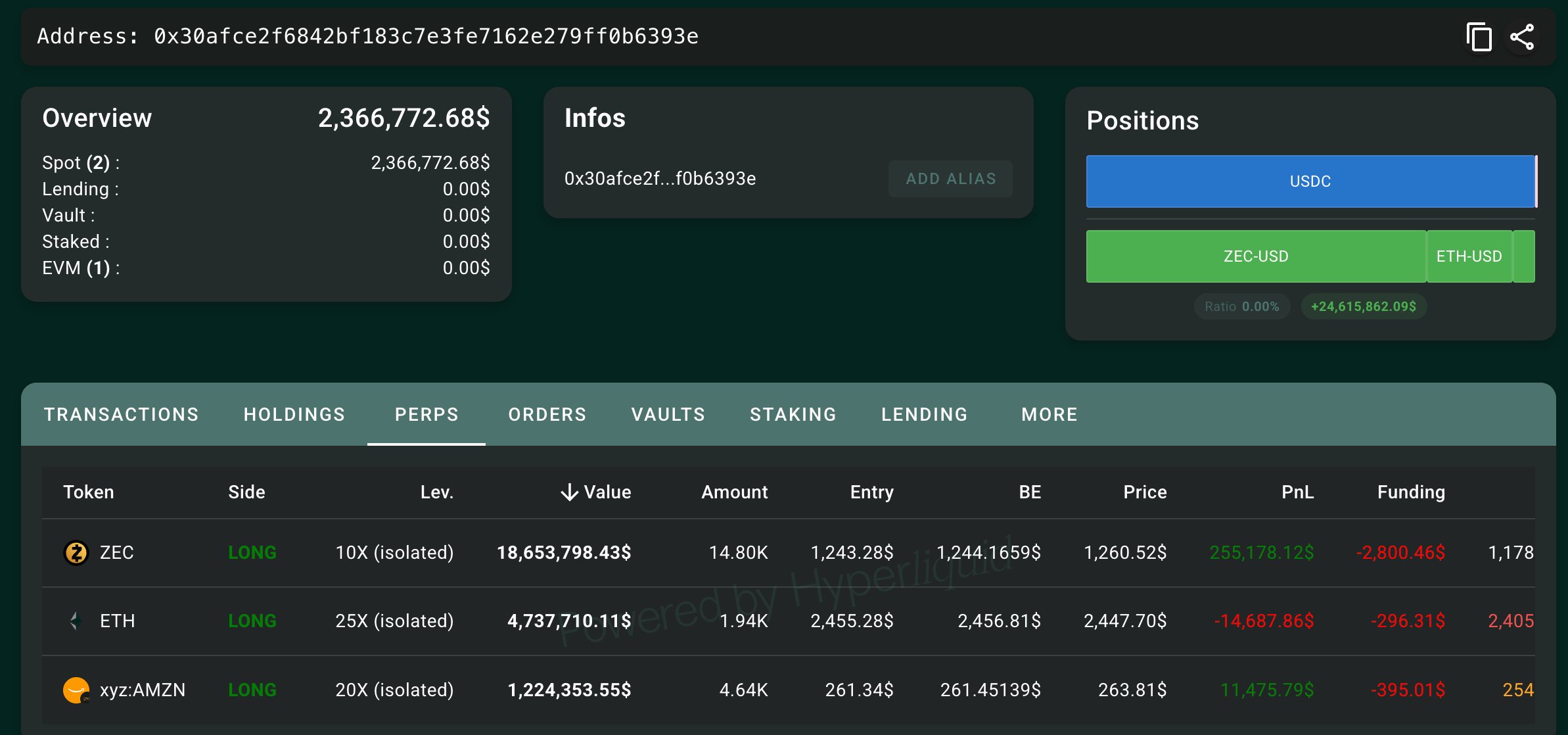Open the Orders tab

(547, 414)
